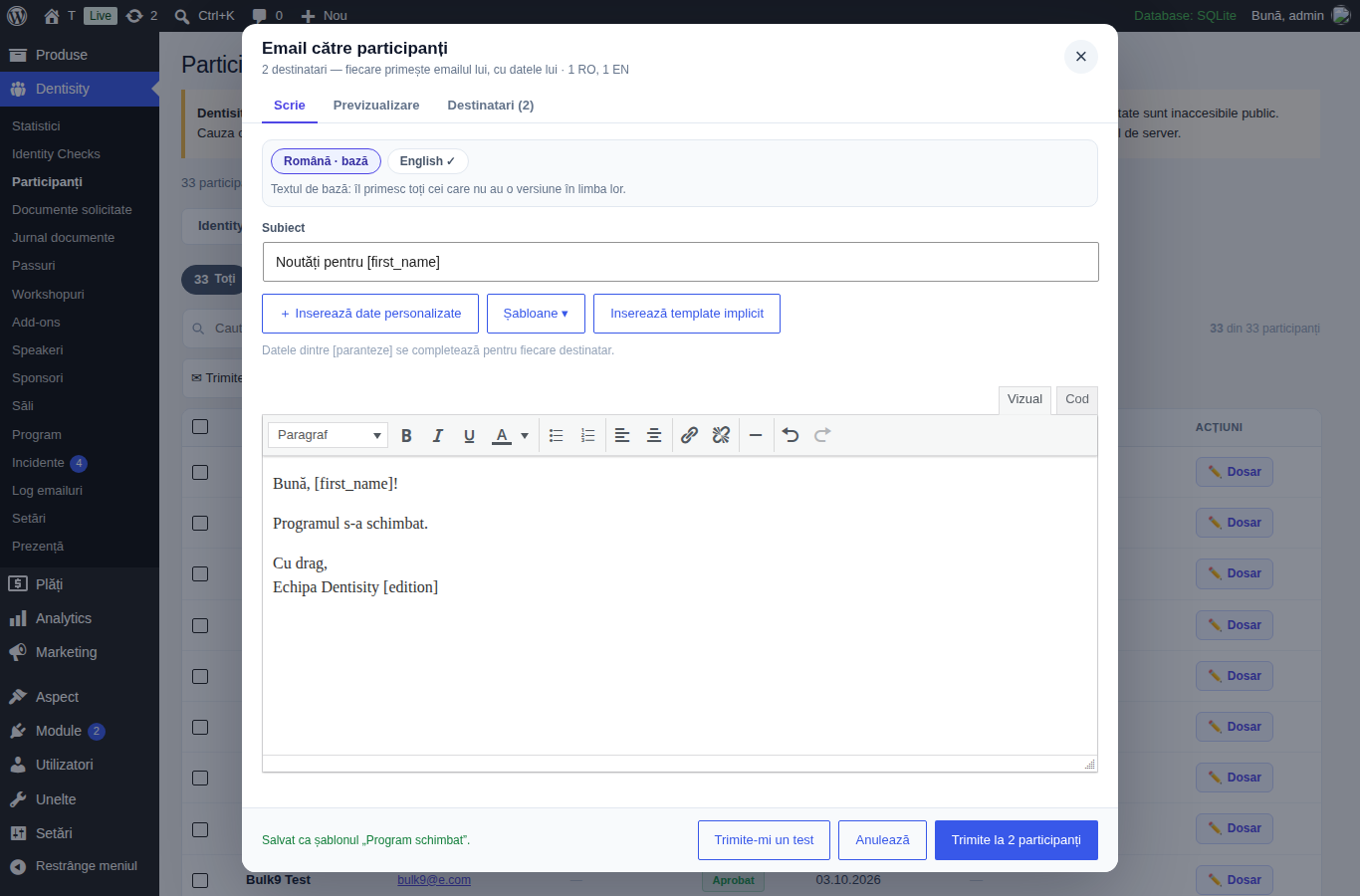Undo the last edit

[791, 435]
